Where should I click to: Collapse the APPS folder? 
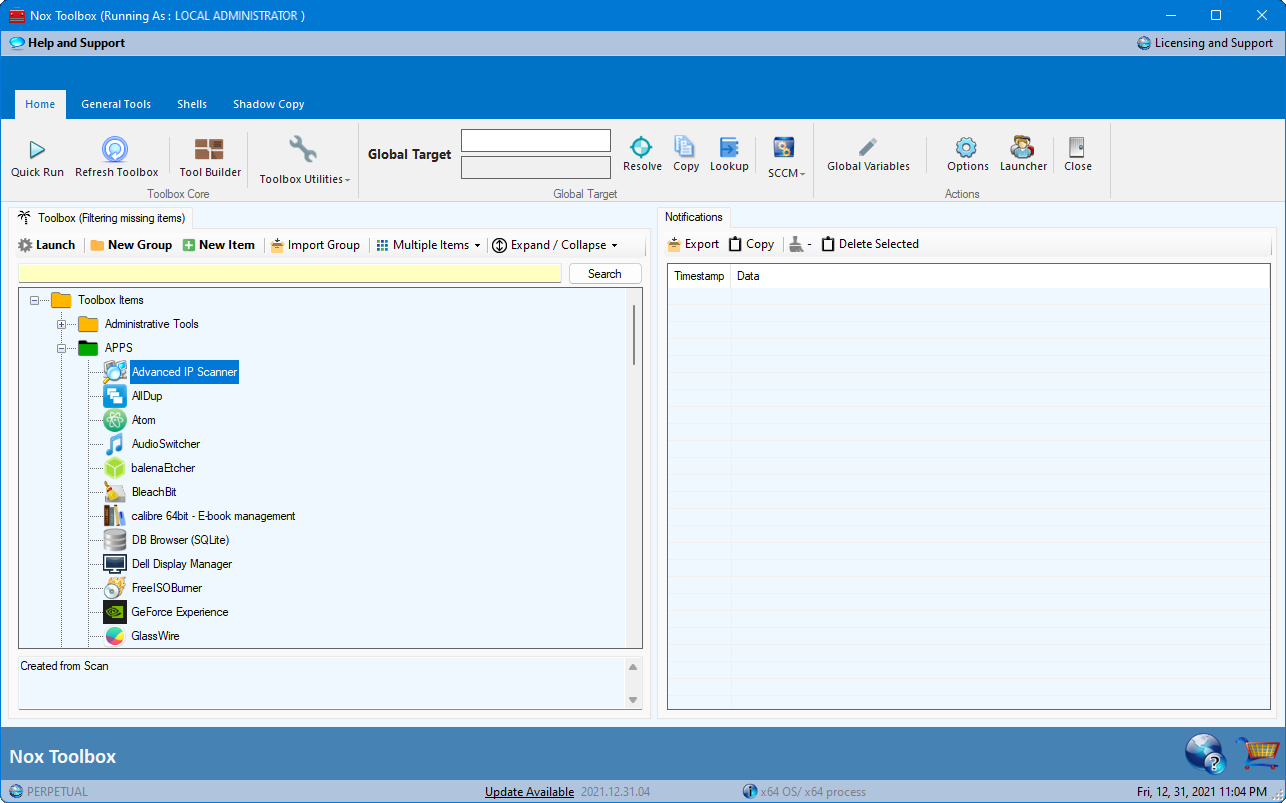[x=62, y=348]
